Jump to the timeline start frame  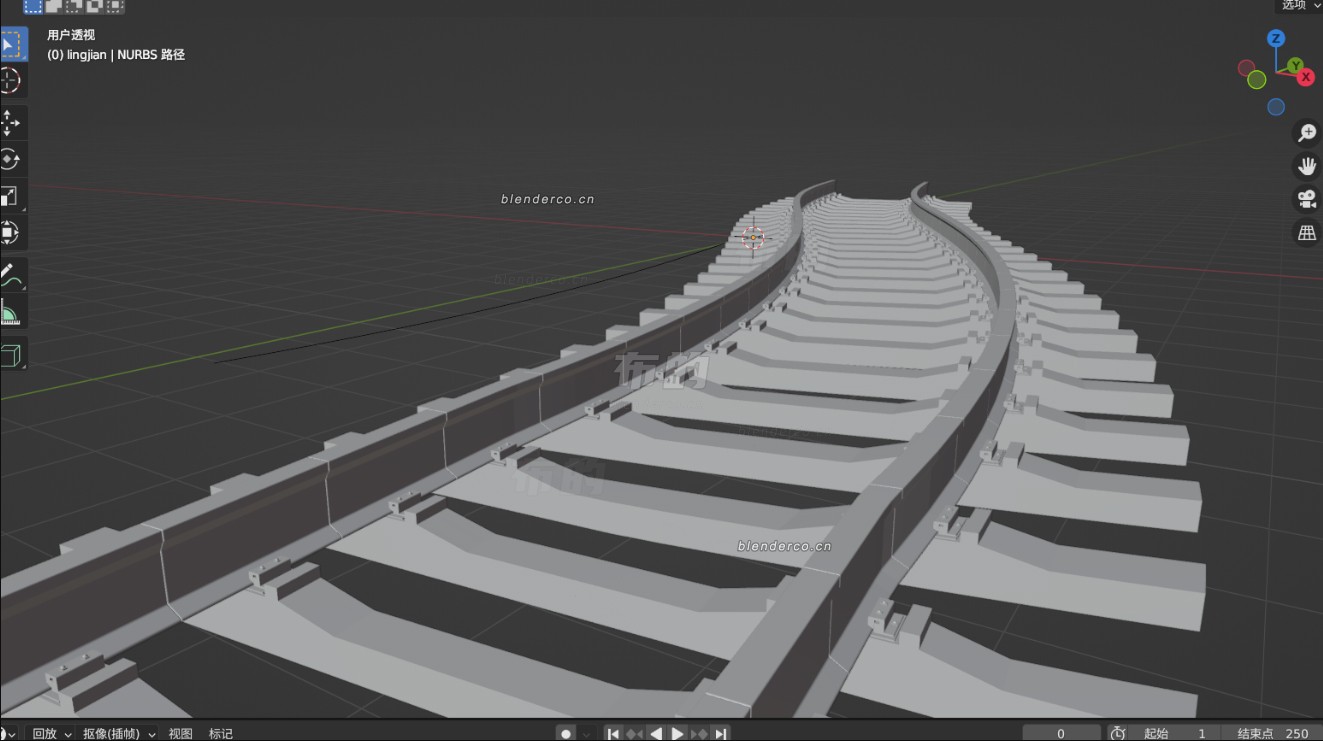614,733
